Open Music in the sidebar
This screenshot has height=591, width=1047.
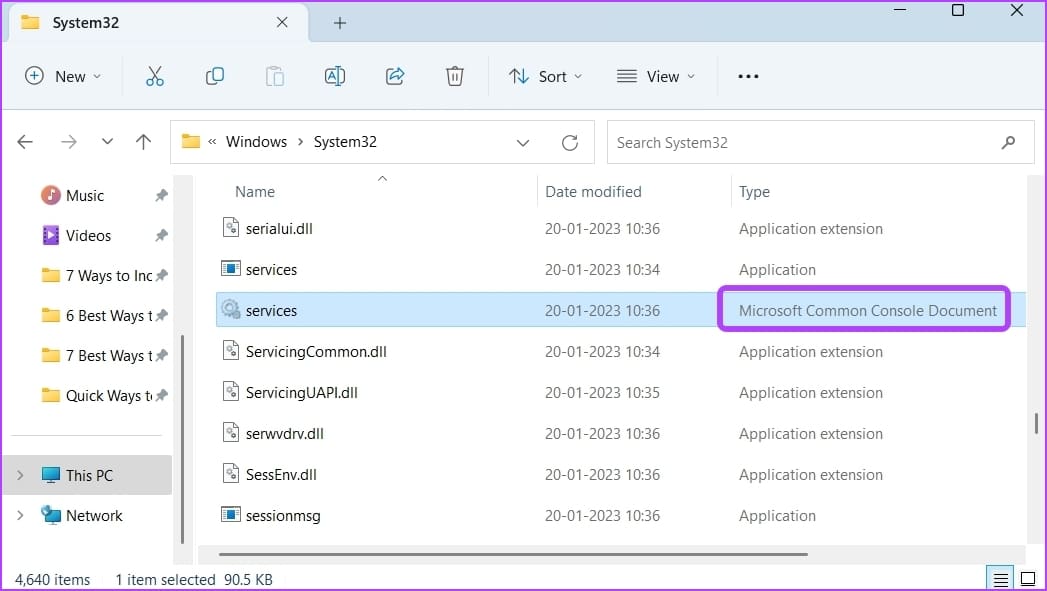(85, 196)
